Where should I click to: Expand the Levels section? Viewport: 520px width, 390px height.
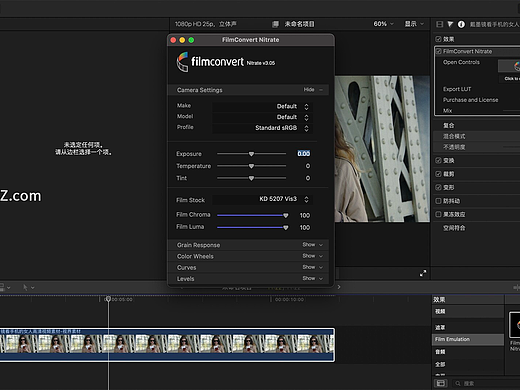pos(312,278)
